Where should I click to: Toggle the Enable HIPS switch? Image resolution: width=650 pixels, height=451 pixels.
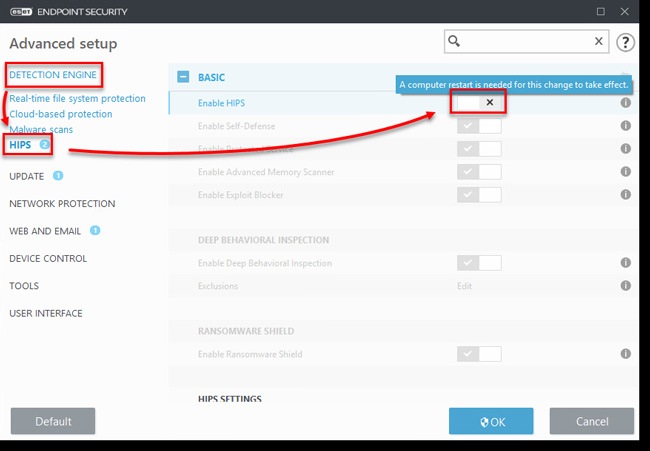(479, 102)
